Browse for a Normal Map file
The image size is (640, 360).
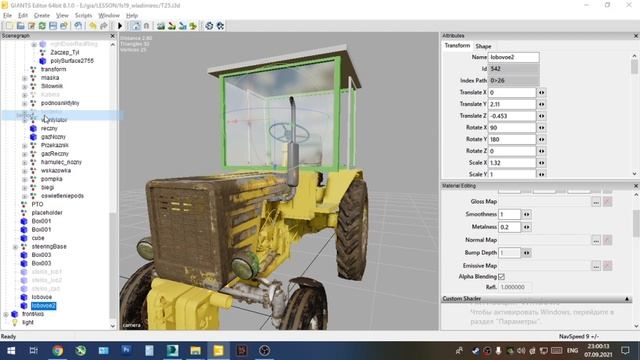click(x=596, y=240)
